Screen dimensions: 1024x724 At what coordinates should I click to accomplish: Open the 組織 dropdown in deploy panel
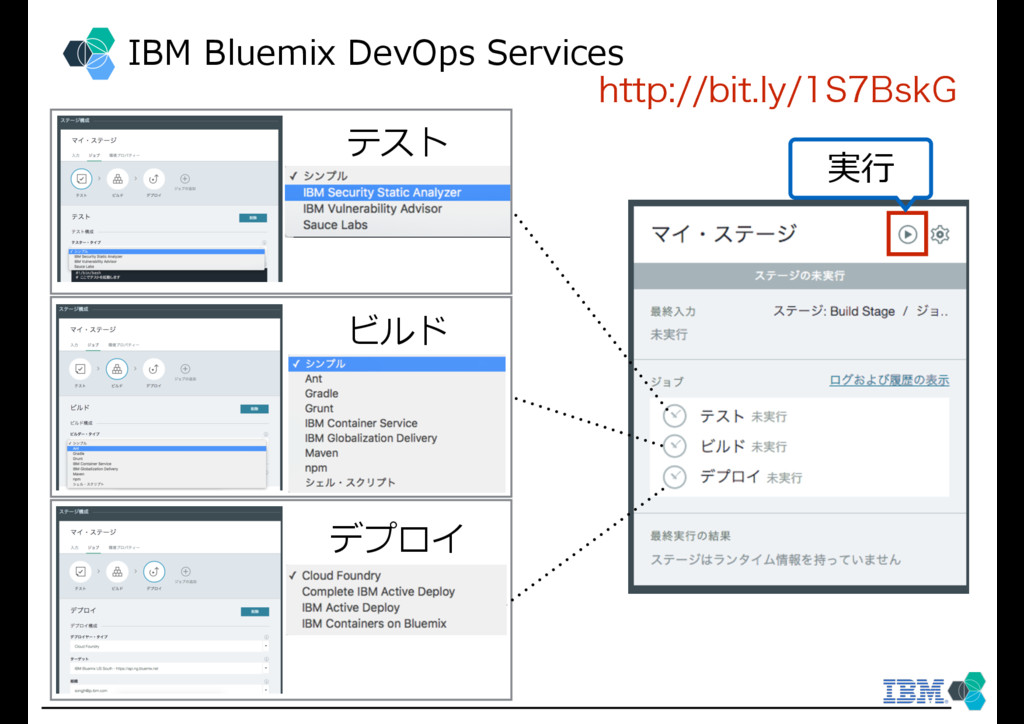pyautogui.click(x=169, y=690)
